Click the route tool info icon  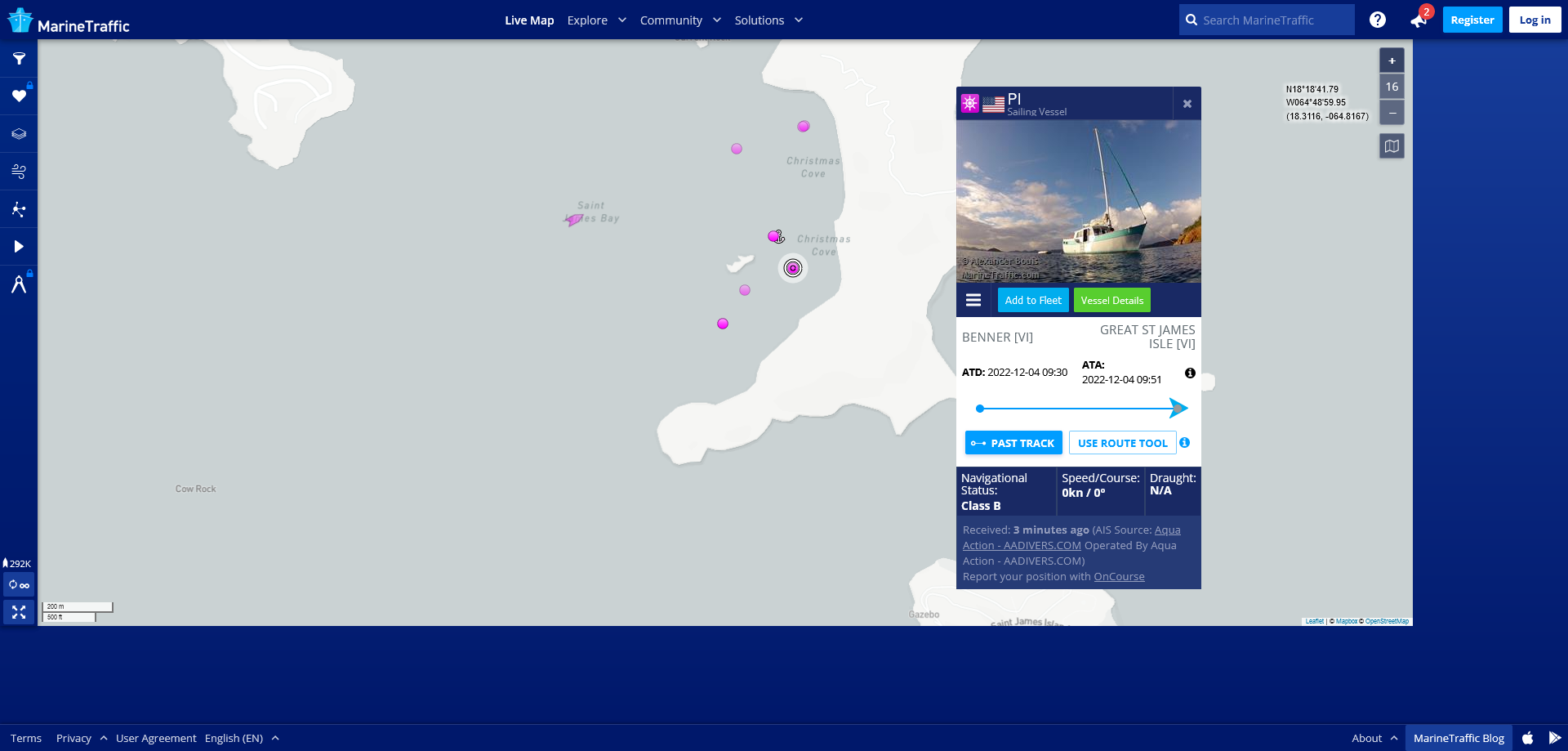tap(1184, 443)
